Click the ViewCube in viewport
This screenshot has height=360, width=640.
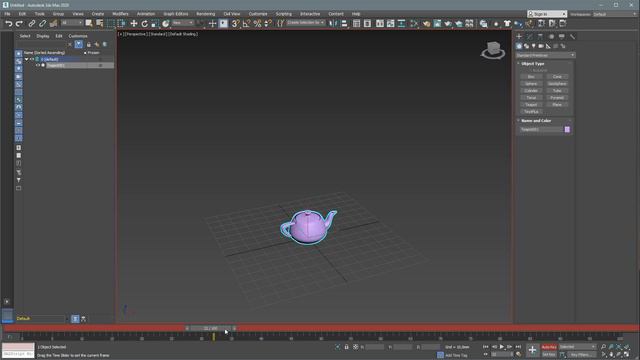point(493,50)
